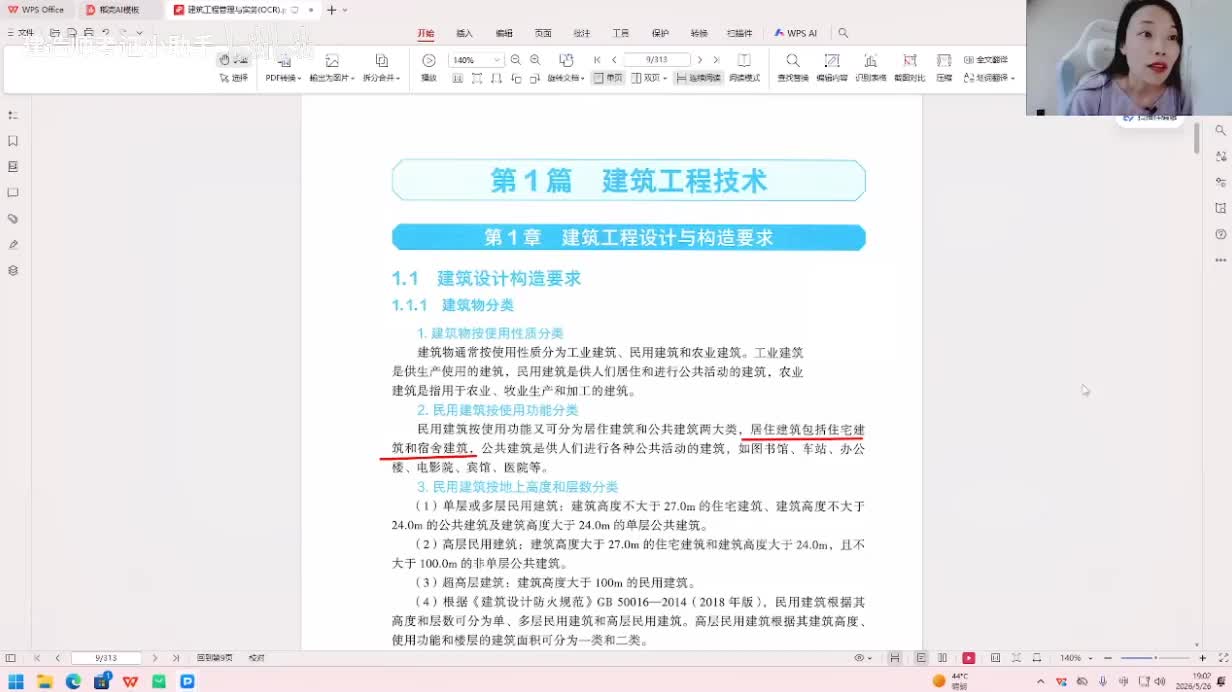This screenshot has height=692, width=1232.
Task: Enter 阅读模式 reading mode
Action: pos(744,68)
